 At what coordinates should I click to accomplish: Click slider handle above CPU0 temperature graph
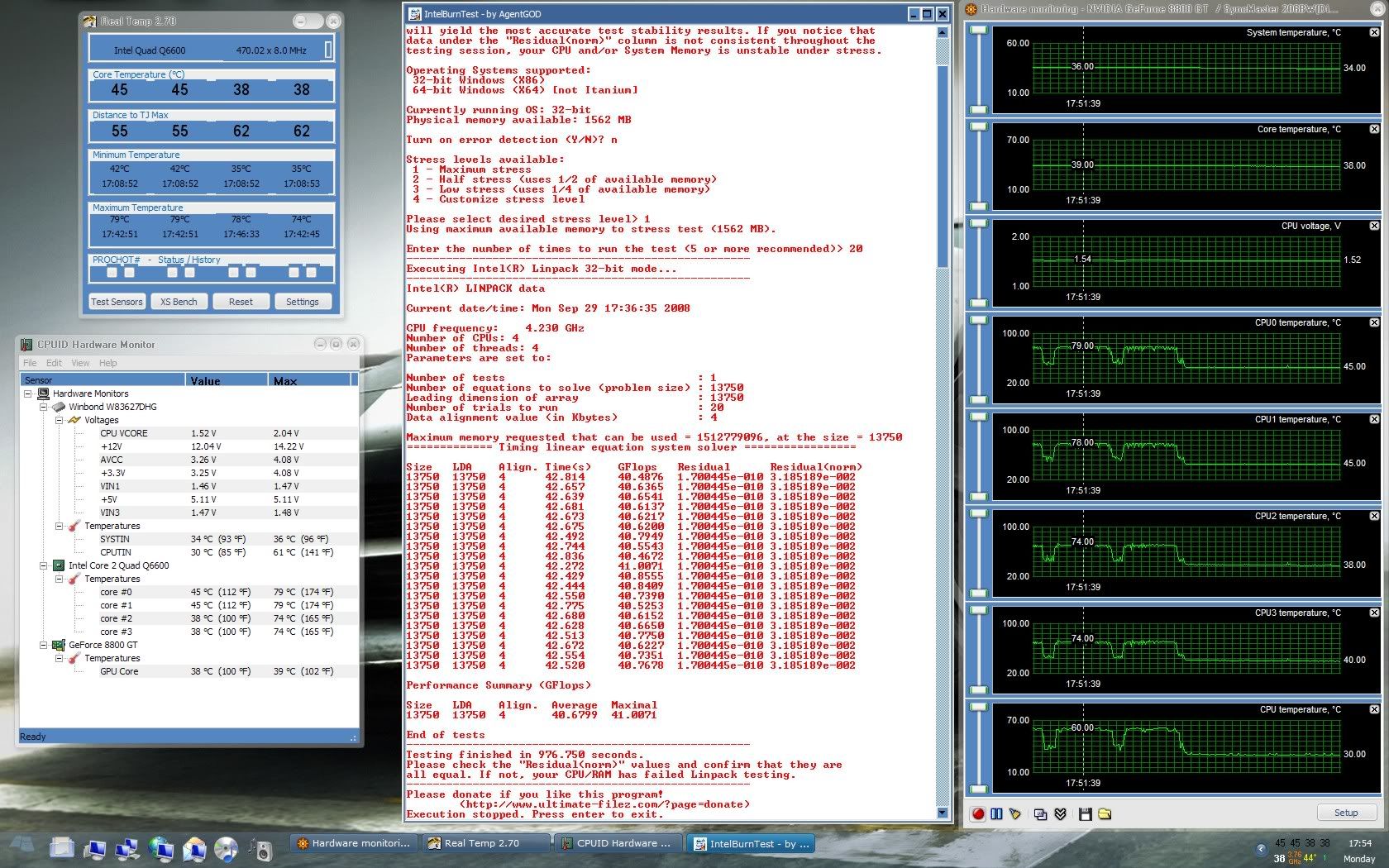(979, 320)
